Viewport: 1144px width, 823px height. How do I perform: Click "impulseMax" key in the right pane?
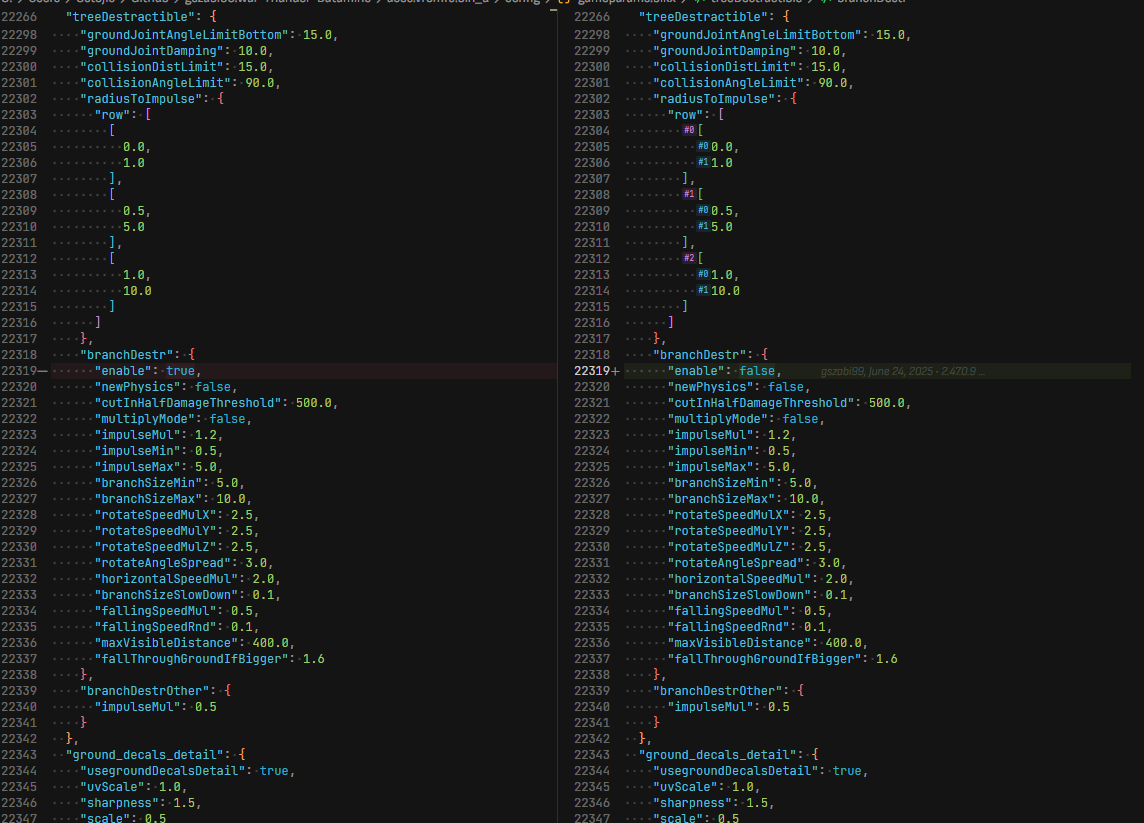coord(711,467)
